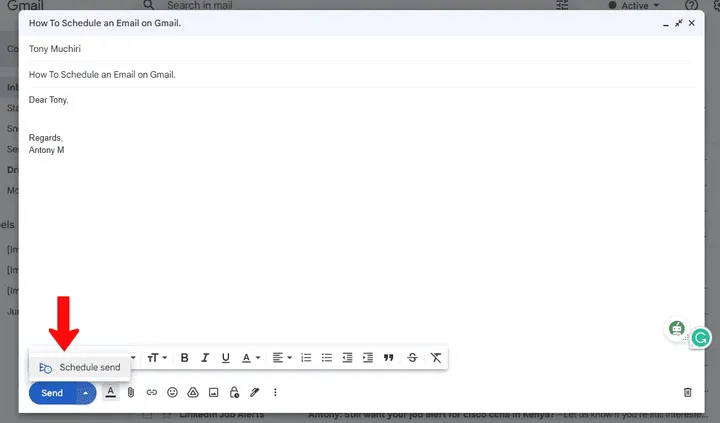Open the font size dropdown
The width and height of the screenshot is (720, 423).
coord(156,358)
